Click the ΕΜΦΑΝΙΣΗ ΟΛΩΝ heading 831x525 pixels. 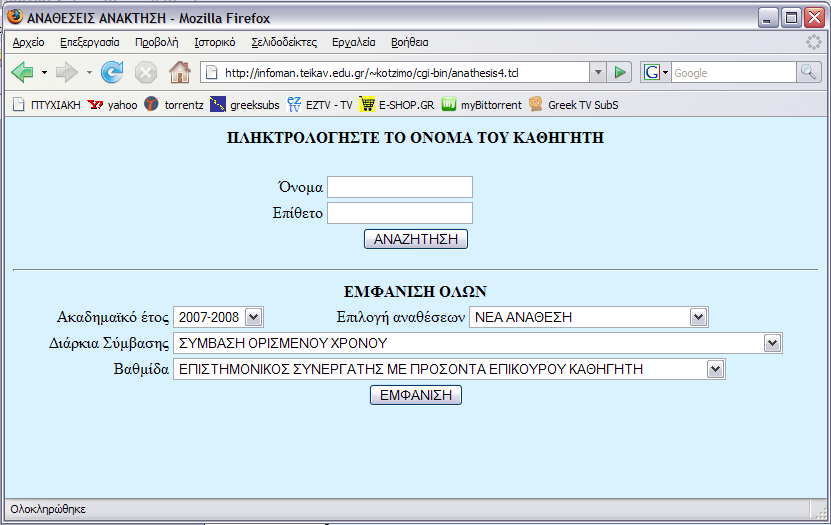point(416,292)
